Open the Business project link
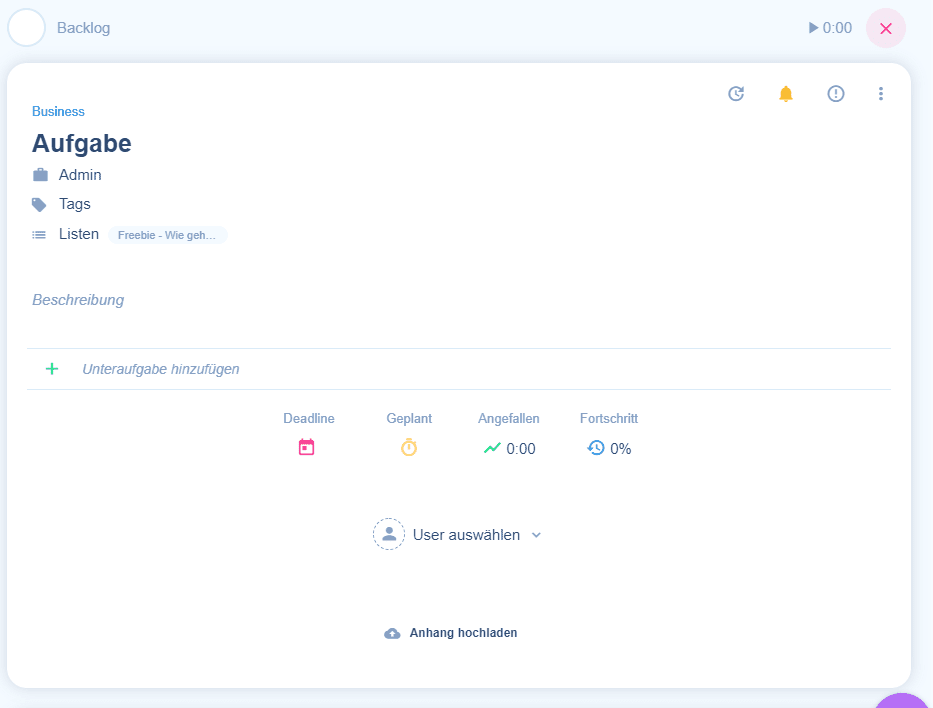 tap(58, 111)
